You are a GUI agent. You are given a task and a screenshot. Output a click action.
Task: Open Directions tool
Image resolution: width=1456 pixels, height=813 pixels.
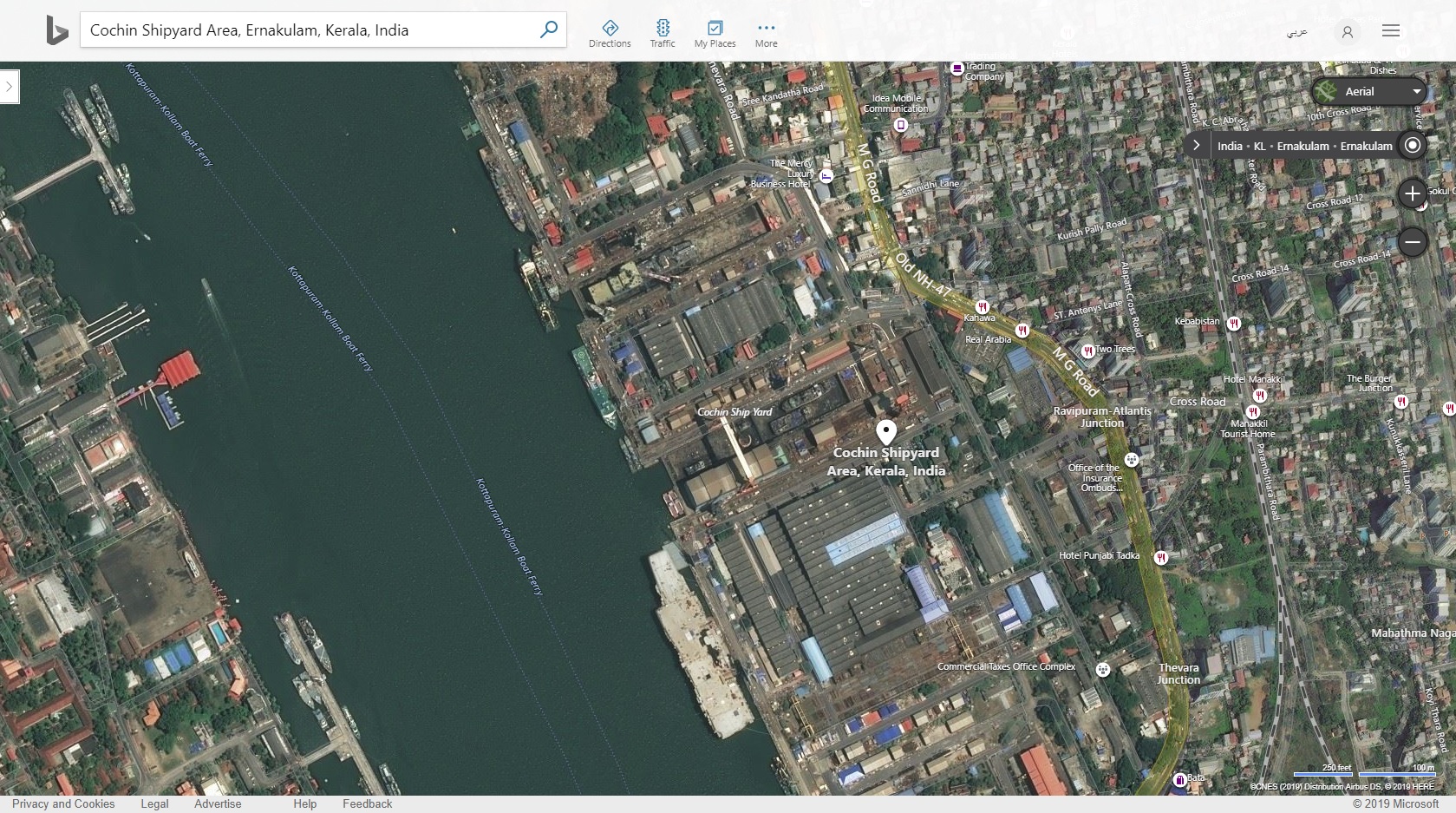tap(610, 33)
